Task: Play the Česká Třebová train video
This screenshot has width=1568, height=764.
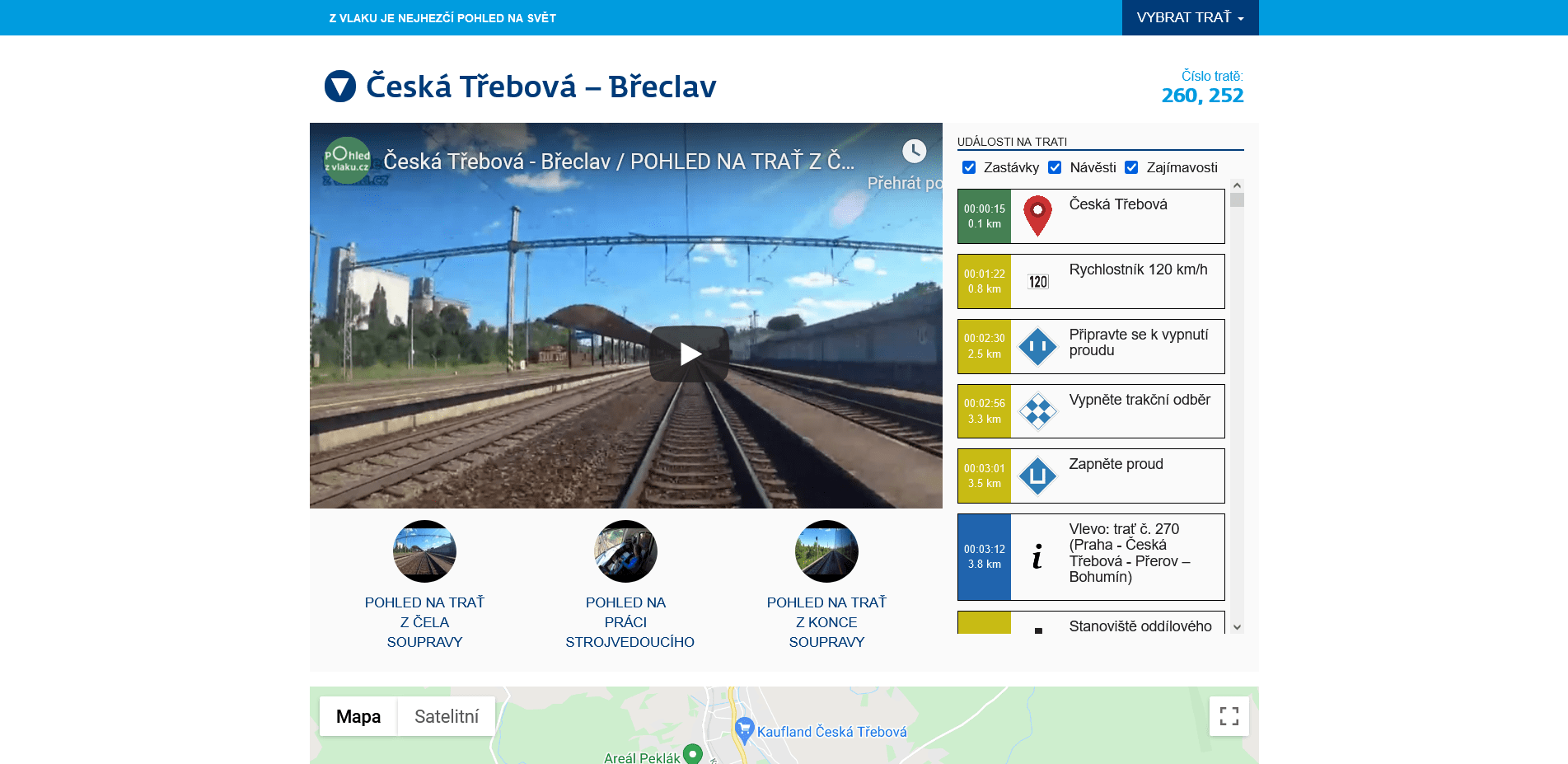Action: (x=689, y=354)
